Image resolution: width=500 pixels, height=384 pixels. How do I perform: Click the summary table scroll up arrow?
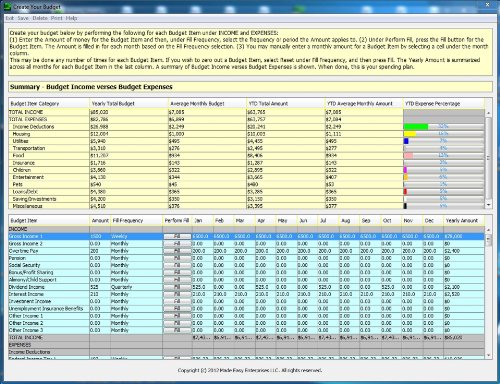(x=488, y=113)
